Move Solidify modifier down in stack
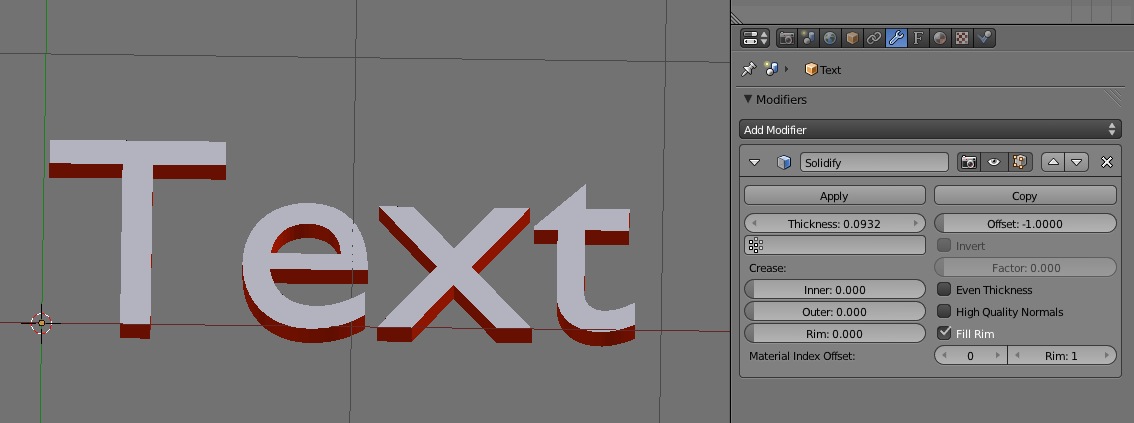 [x=1077, y=163]
